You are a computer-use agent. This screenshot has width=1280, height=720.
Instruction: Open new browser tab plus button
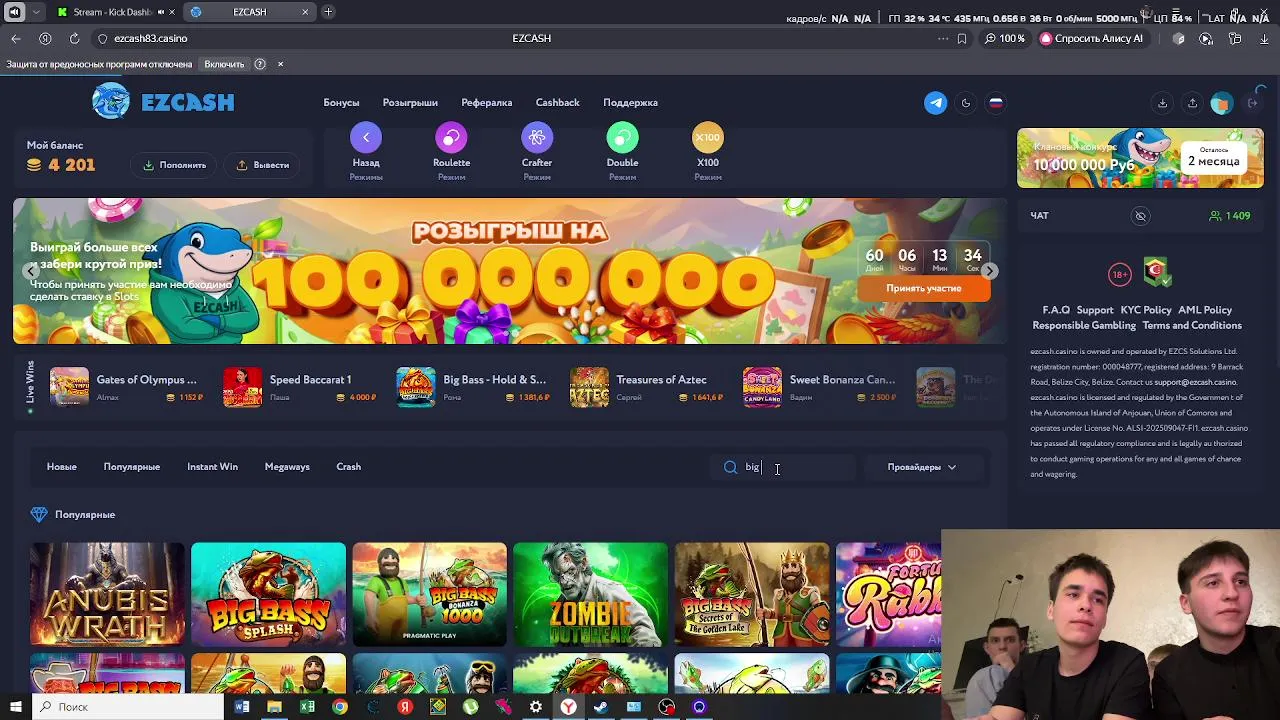328,12
